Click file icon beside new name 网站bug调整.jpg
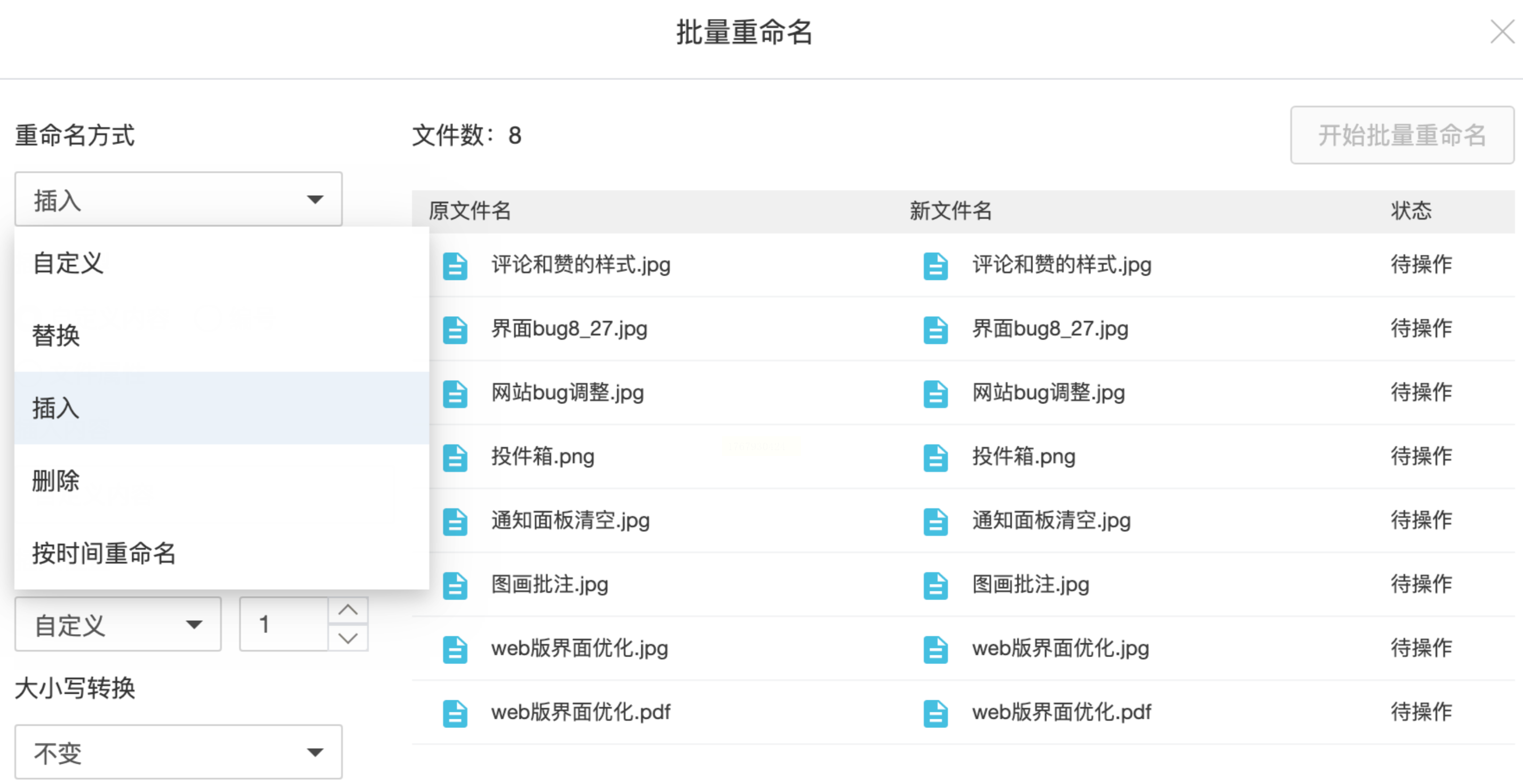1523x784 pixels. pos(935,394)
